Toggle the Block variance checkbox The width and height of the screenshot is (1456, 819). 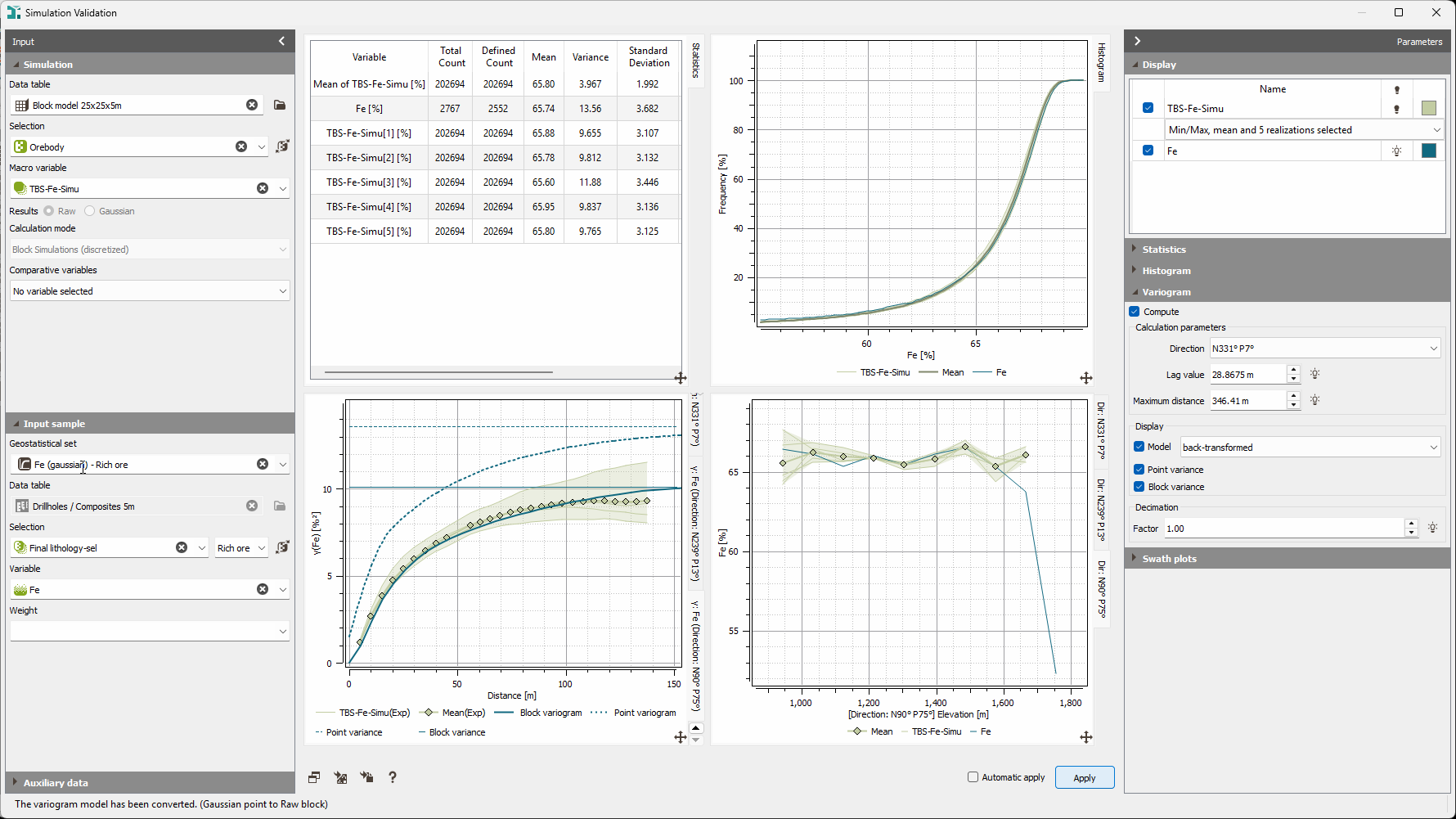point(1139,487)
